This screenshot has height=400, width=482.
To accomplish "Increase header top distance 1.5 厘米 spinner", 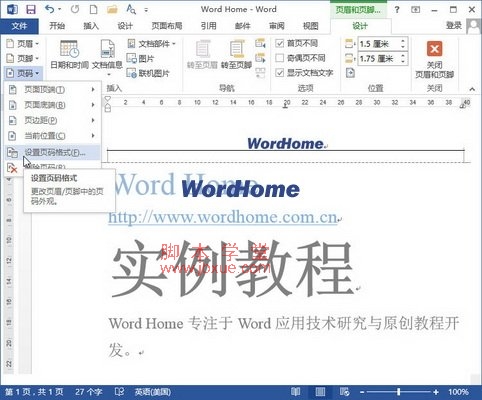I will pos(403,41).
